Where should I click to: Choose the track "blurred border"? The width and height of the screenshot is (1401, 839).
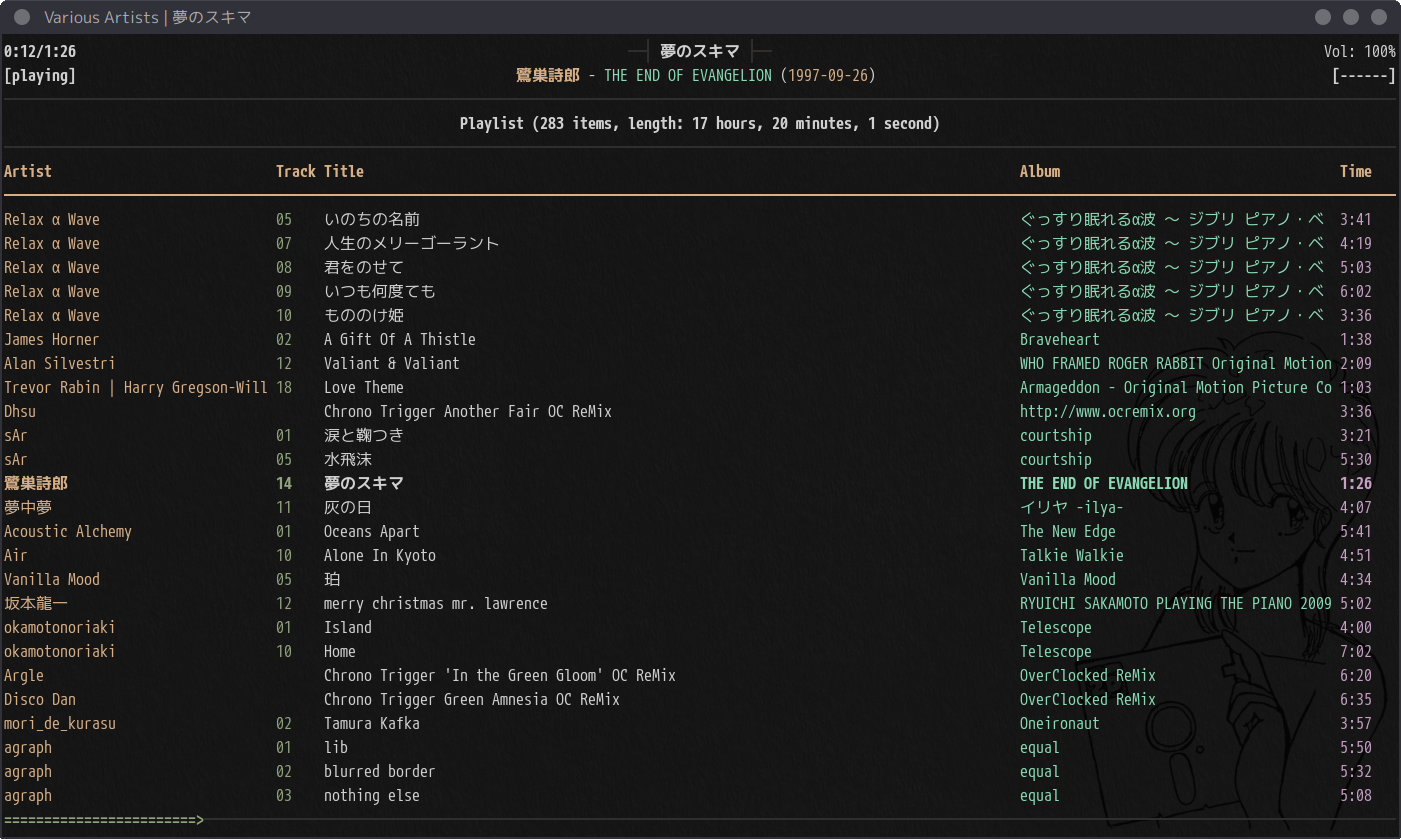click(x=379, y=772)
